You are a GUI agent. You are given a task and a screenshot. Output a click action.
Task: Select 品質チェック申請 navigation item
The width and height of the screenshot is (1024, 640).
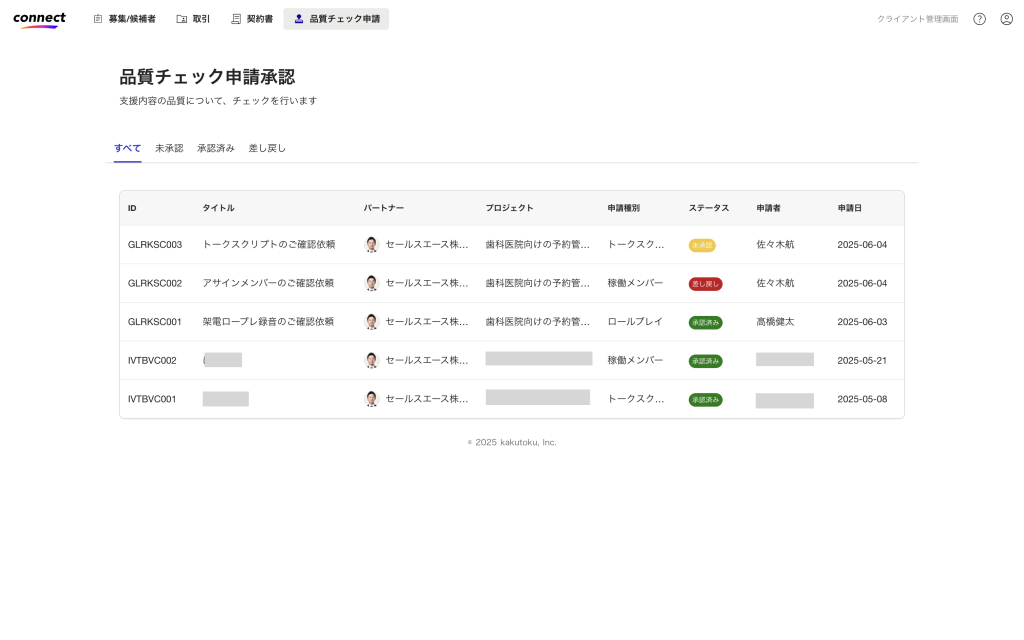(336, 19)
